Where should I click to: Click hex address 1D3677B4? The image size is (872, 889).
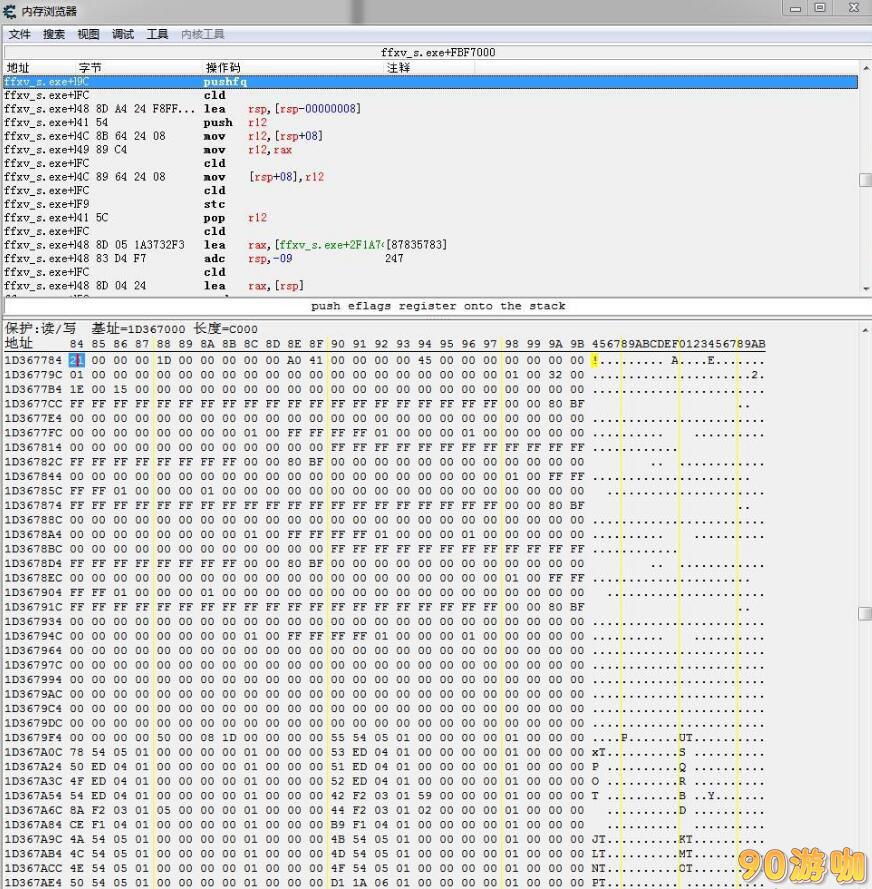33,389
